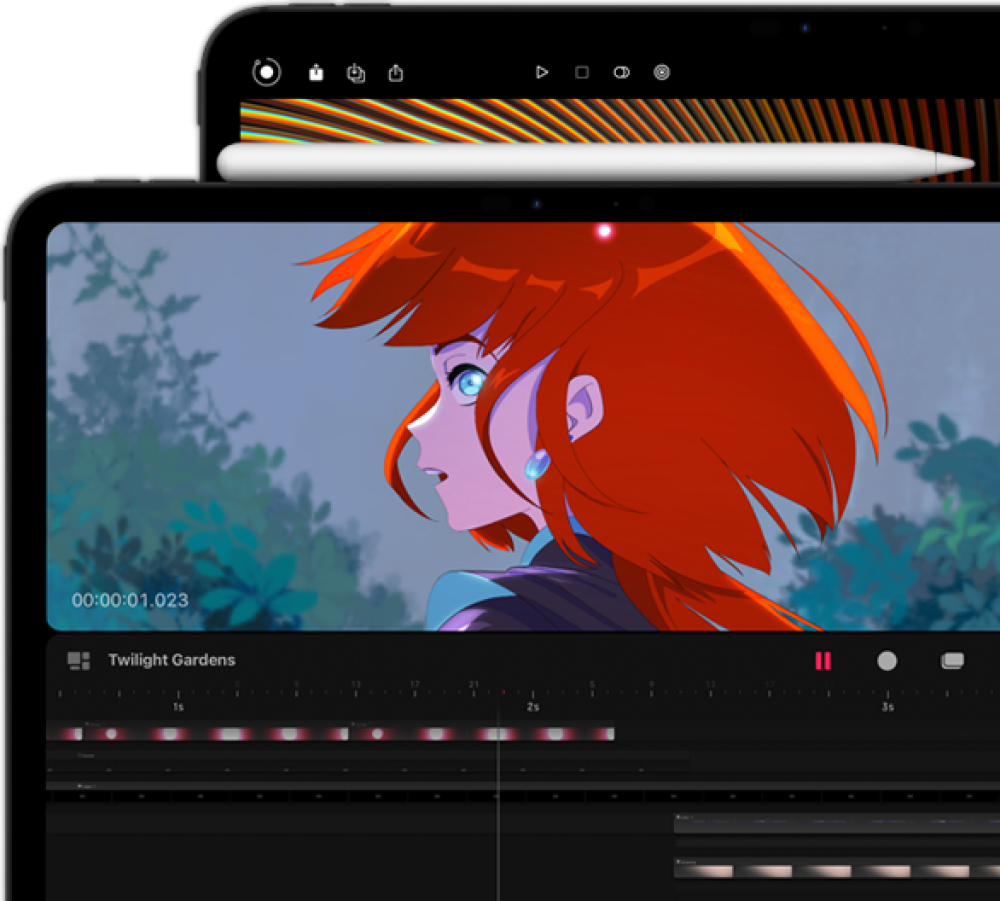The image size is (1000, 901).
Task: Open the stacked layers icon in timeline
Action: tap(952, 661)
